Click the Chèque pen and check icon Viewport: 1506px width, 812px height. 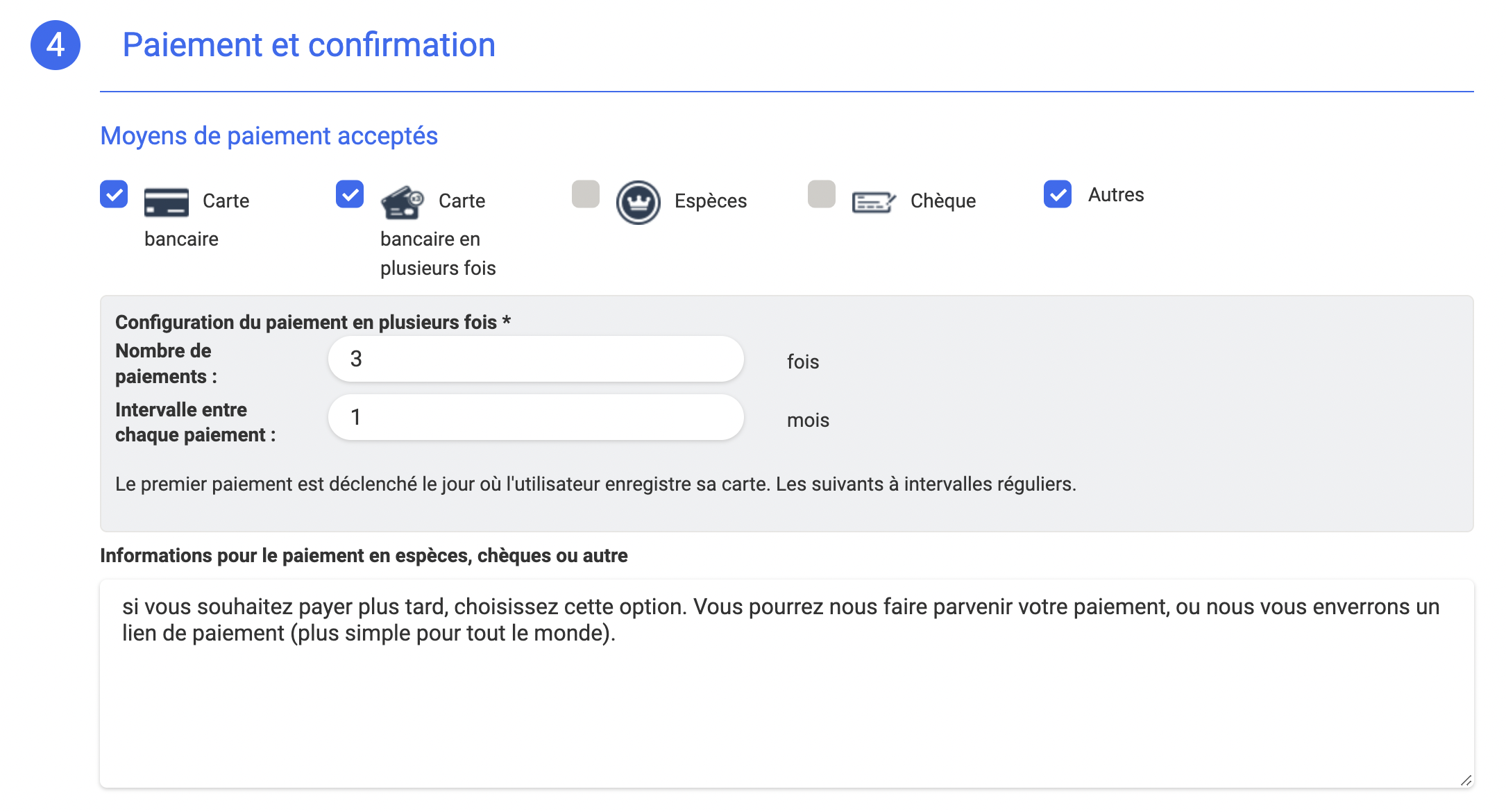coord(874,202)
